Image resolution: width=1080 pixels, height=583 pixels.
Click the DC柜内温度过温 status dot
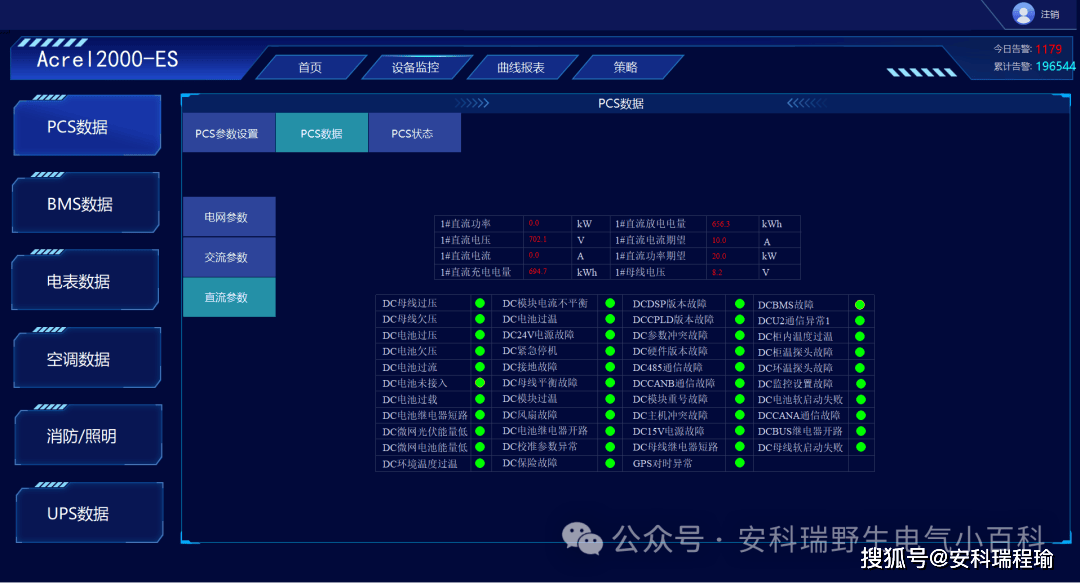[860, 336]
